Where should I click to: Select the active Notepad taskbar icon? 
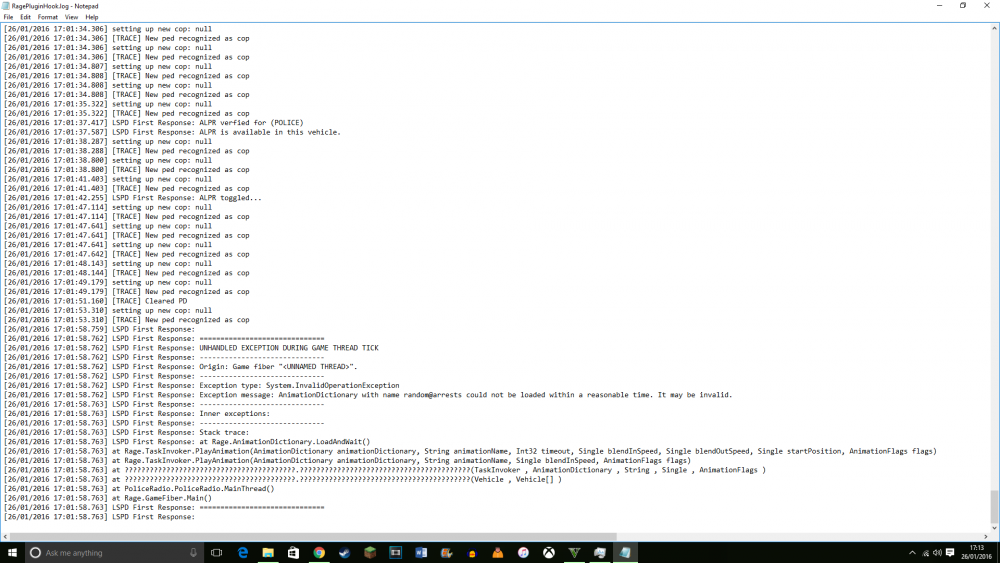click(625, 553)
